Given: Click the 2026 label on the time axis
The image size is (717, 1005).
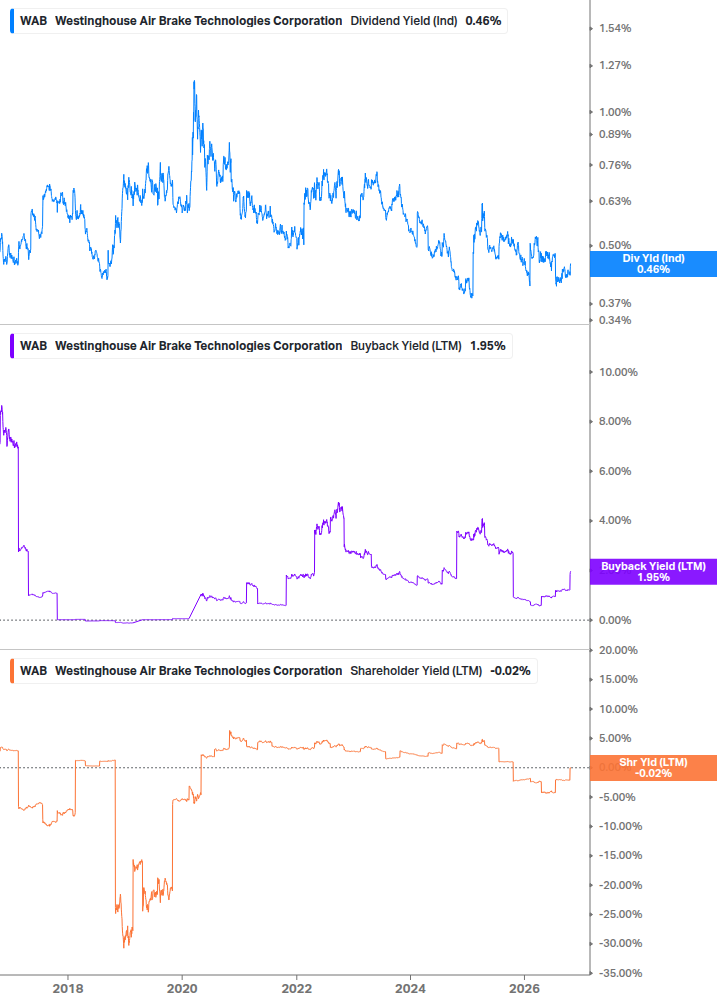Looking at the screenshot, I should [524, 988].
